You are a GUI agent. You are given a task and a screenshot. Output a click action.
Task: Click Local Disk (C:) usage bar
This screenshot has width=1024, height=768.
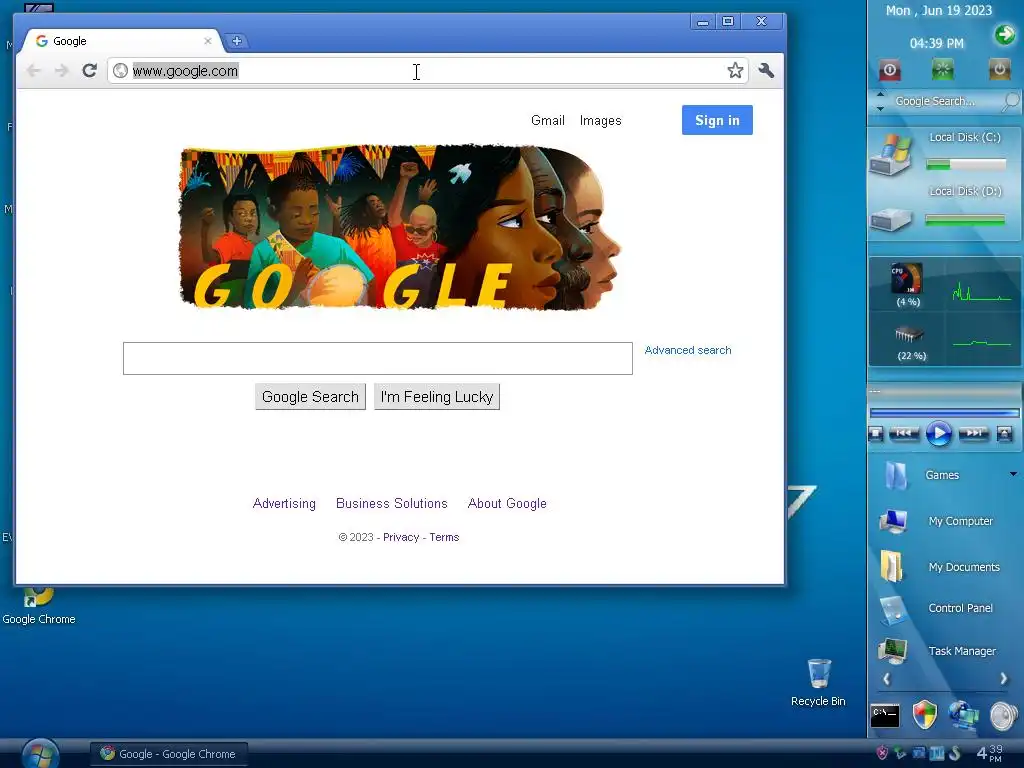(966, 165)
